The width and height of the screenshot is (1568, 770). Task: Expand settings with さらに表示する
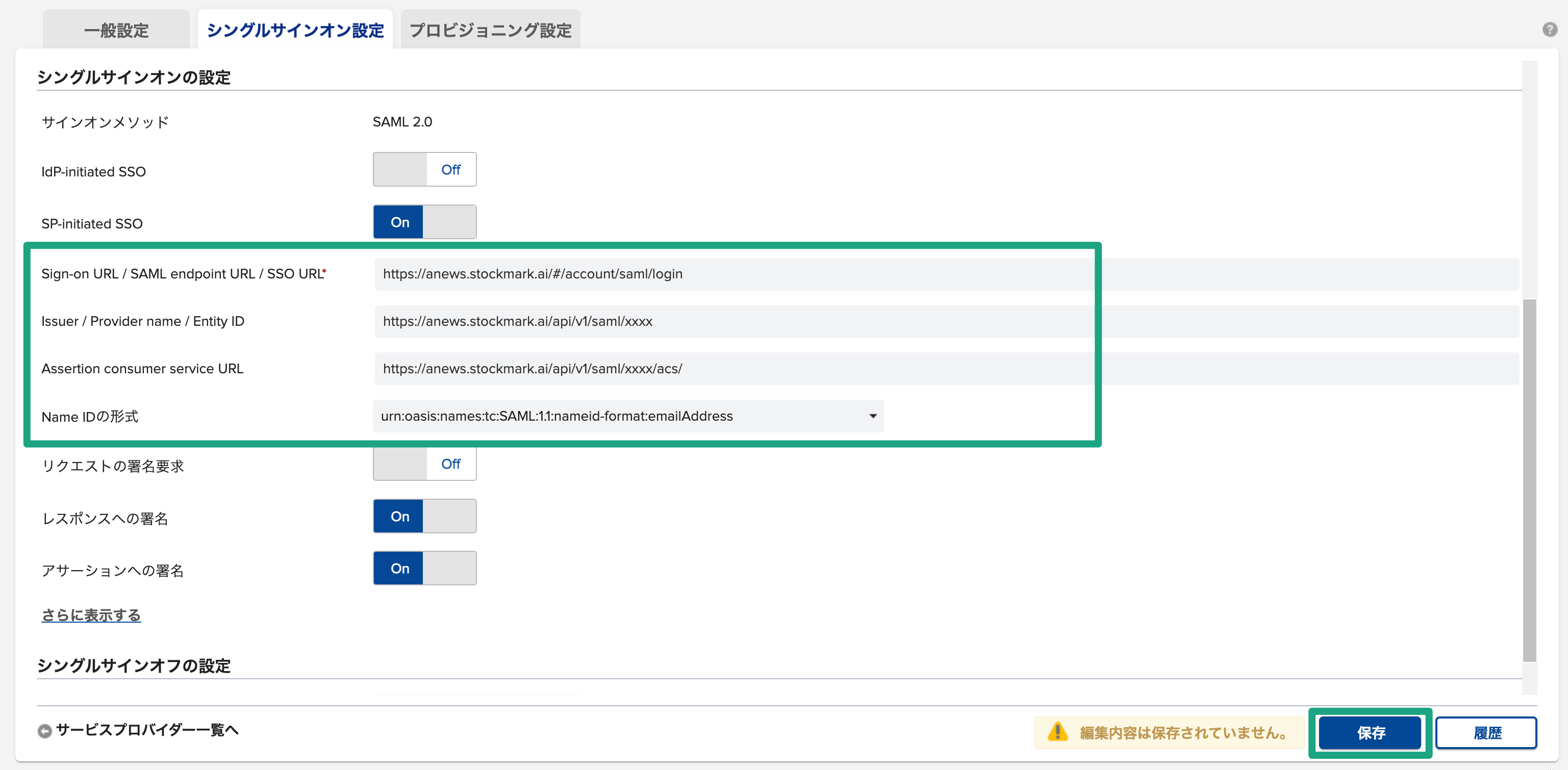(x=91, y=615)
